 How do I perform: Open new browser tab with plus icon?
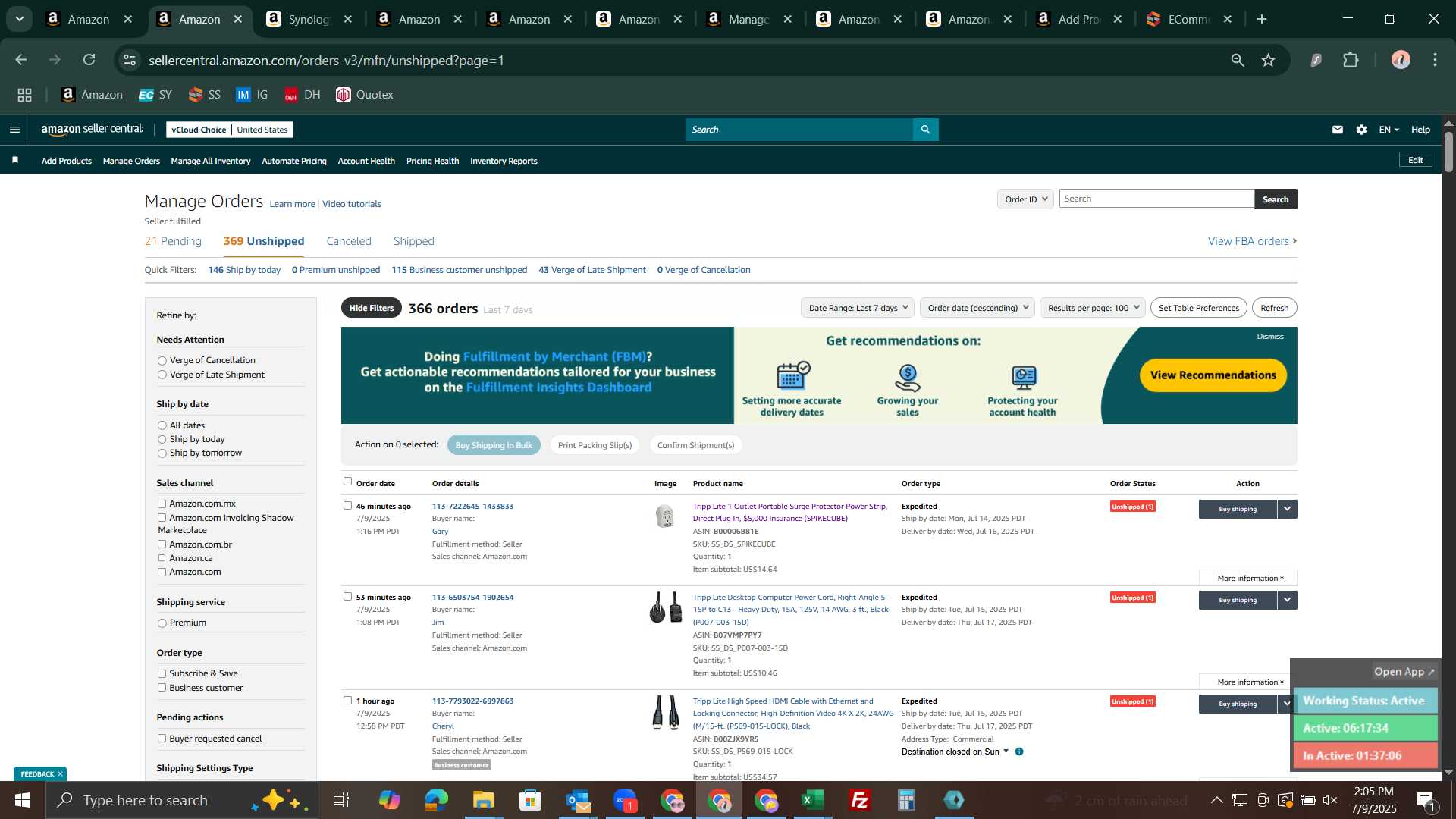1262,19
